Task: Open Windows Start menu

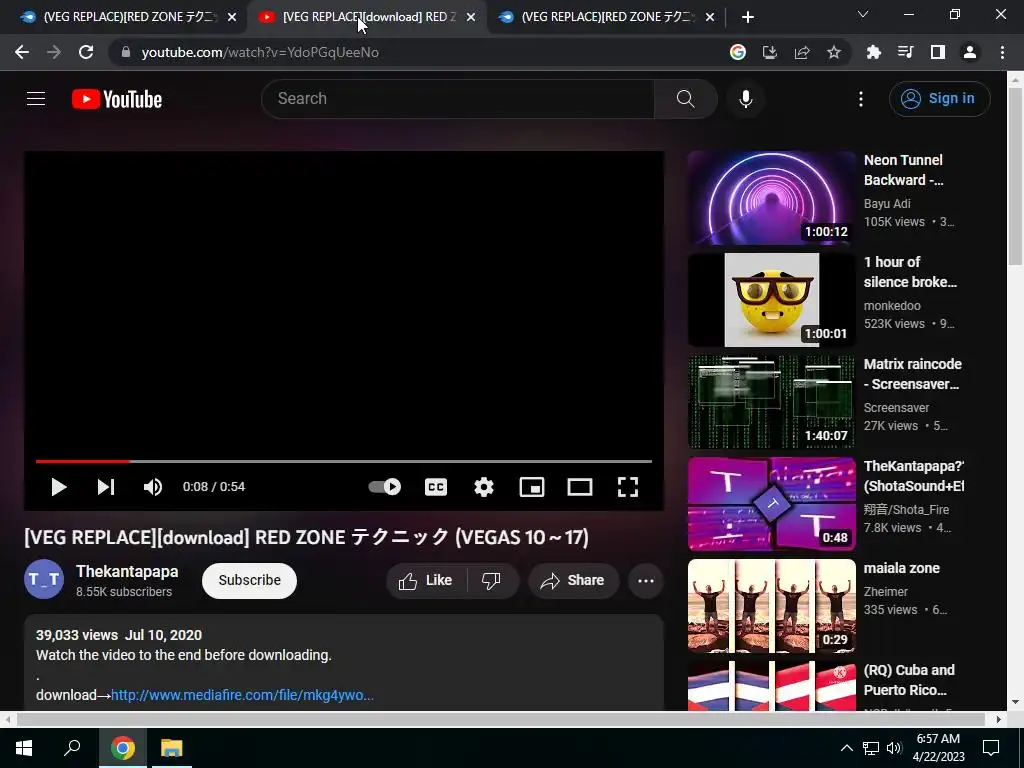Action: 24,748
